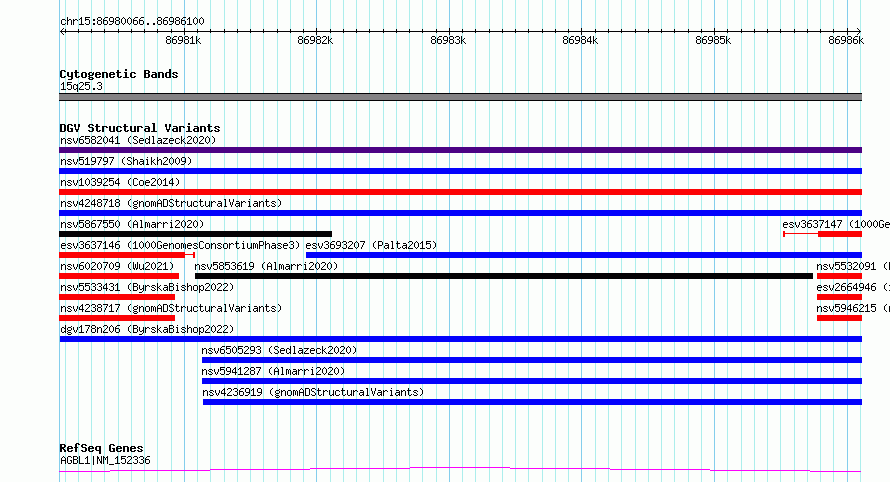
Task: Click the red nsv1039254 variant bar
Action: [x=460, y=192]
